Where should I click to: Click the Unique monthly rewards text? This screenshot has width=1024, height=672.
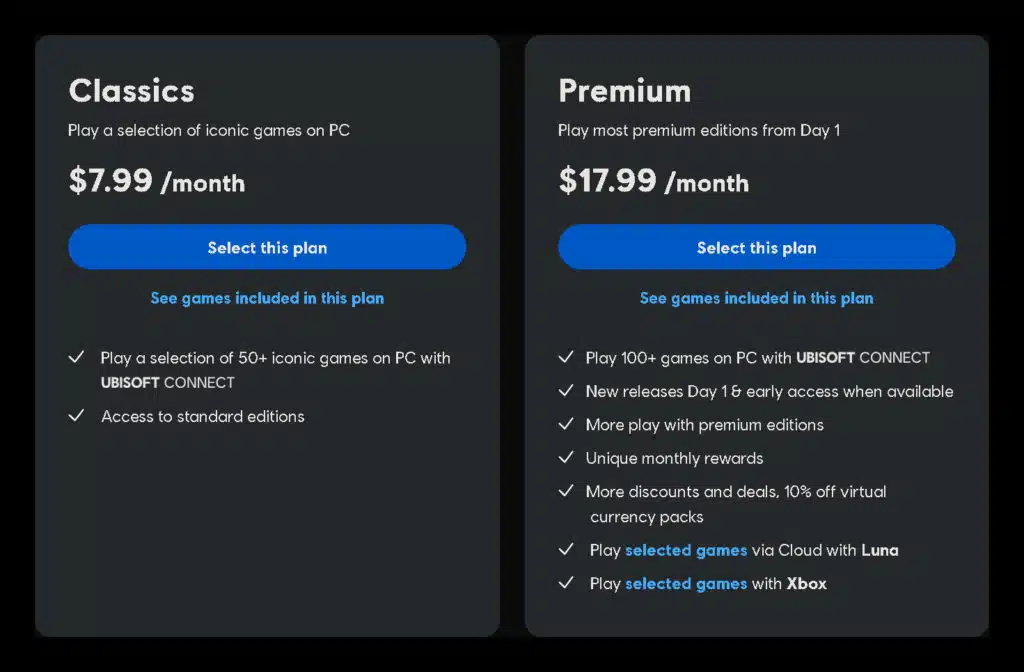pyautogui.click(x=674, y=458)
